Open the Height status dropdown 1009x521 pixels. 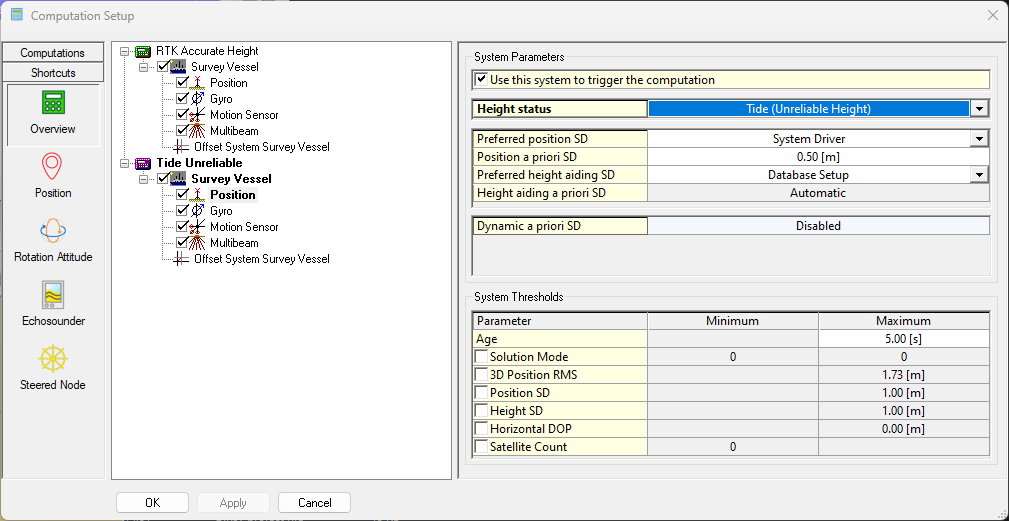980,109
